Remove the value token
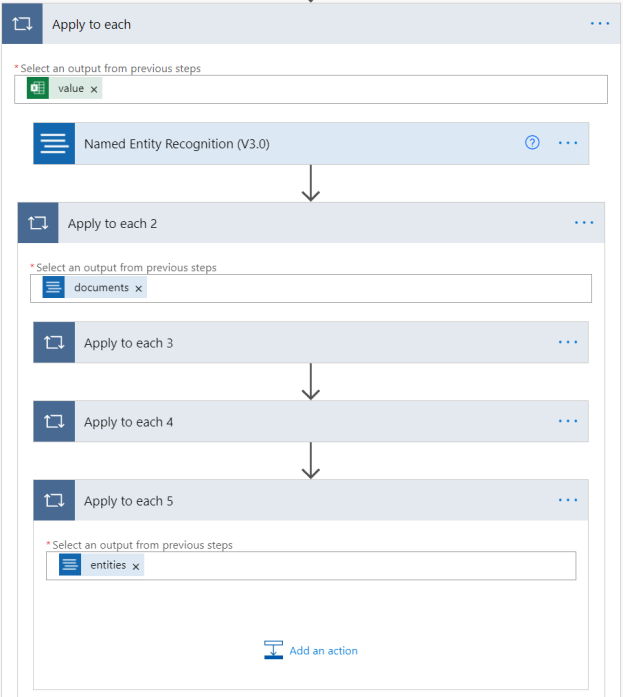This screenshot has height=697, width=623. coord(94,89)
